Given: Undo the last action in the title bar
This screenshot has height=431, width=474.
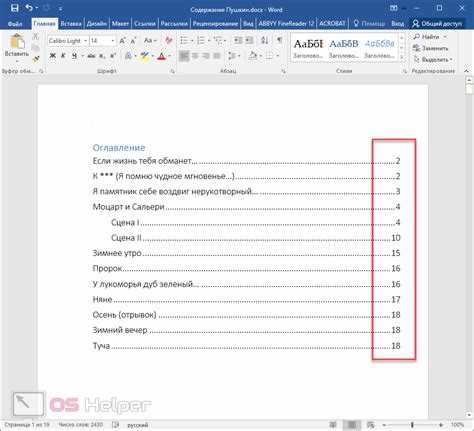Looking at the screenshot, I should click(x=29, y=7).
